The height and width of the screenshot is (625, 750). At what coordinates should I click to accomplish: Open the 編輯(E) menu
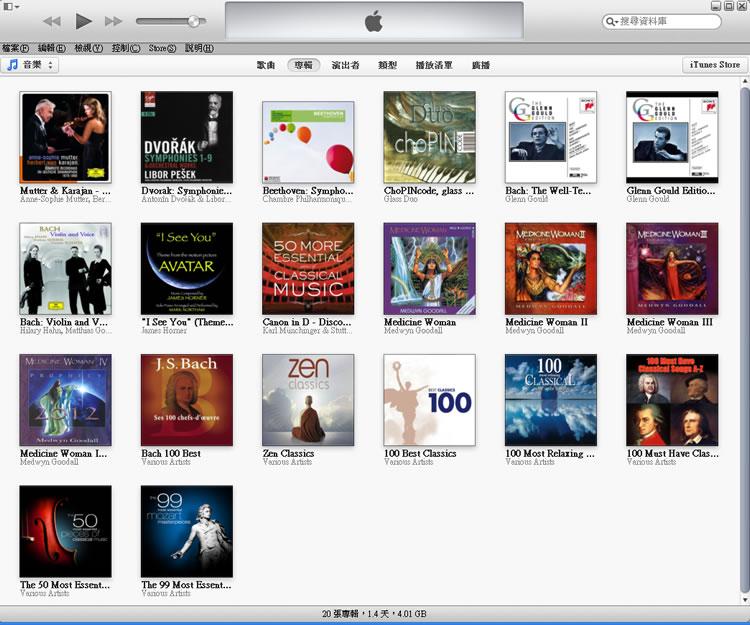click(52, 48)
